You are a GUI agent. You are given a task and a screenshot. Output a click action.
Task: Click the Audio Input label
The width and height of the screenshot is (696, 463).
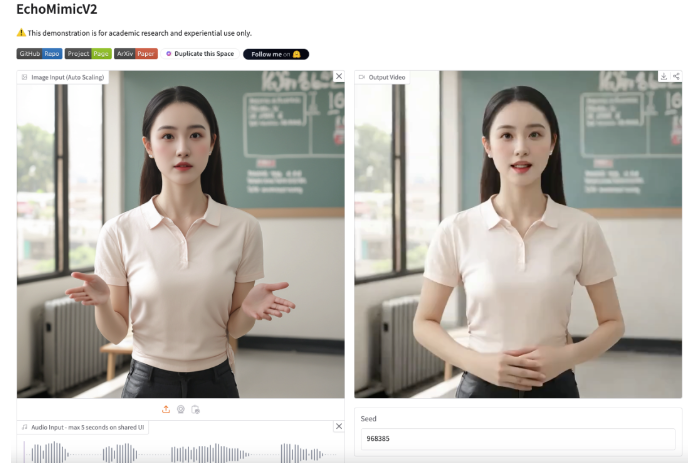[87, 427]
